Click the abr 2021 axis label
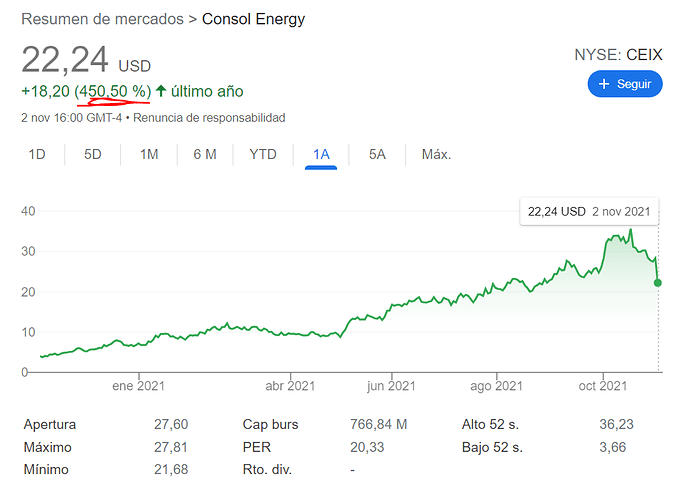Screen dimensions: 690x486 click(290, 386)
